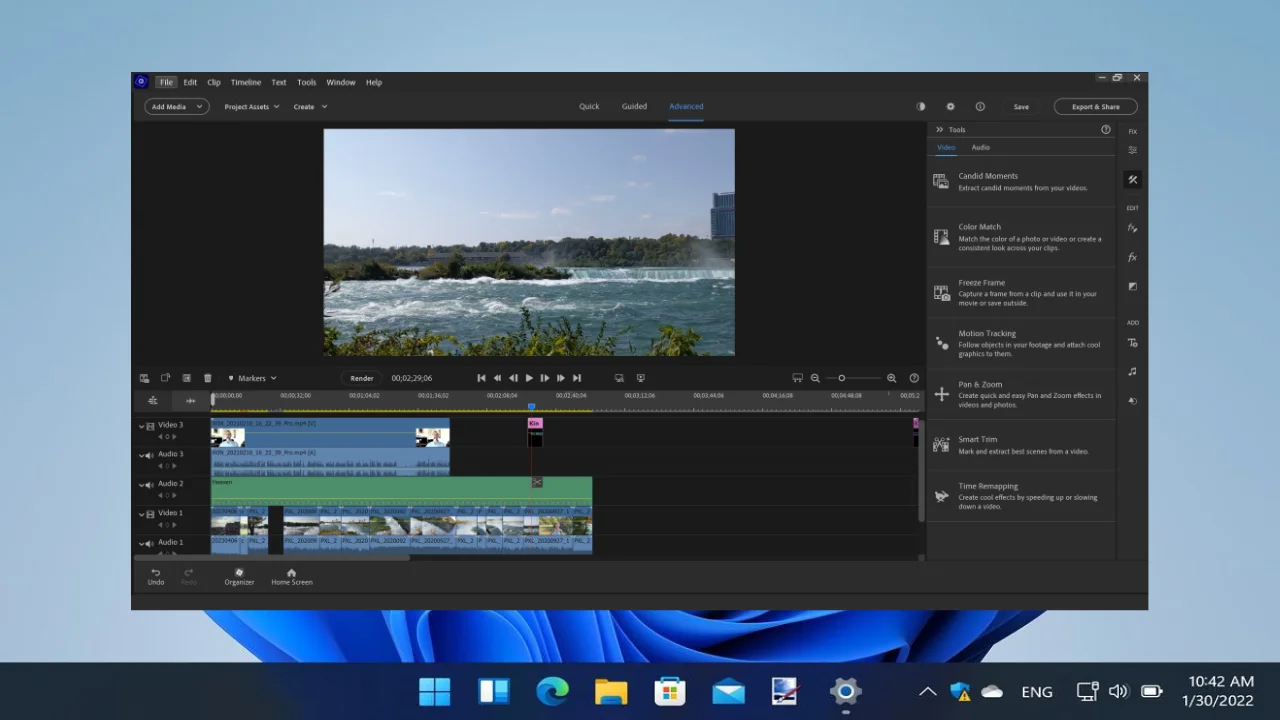Open the Clip menu
This screenshot has height=720, width=1280.
pyautogui.click(x=214, y=82)
